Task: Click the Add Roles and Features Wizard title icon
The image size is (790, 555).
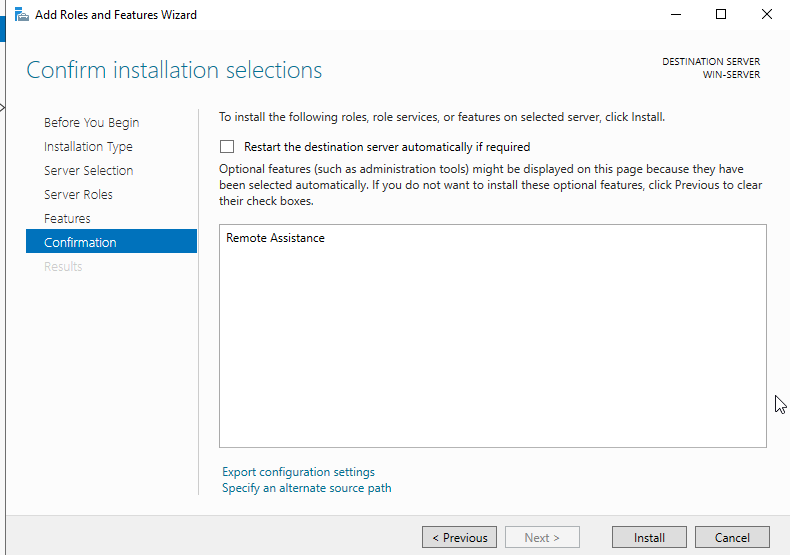Action: 22,15
